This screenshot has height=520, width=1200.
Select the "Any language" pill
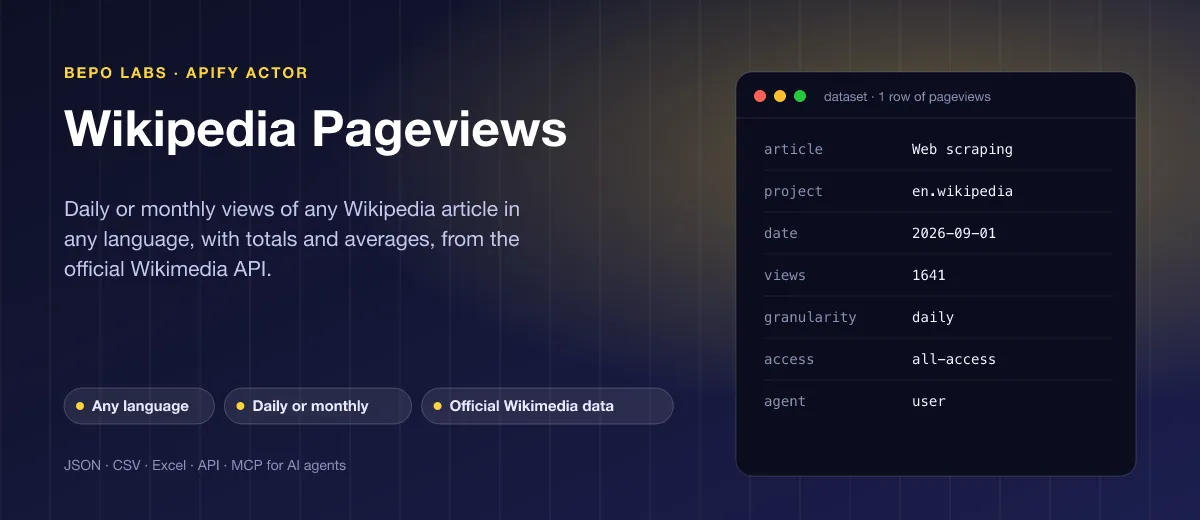[139, 406]
